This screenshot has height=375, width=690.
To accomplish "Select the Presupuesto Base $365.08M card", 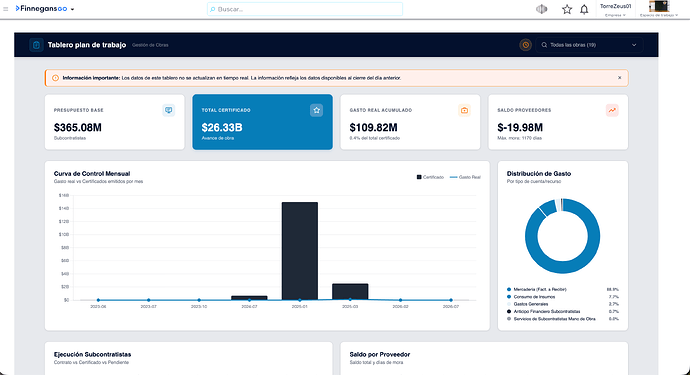I will point(114,122).
